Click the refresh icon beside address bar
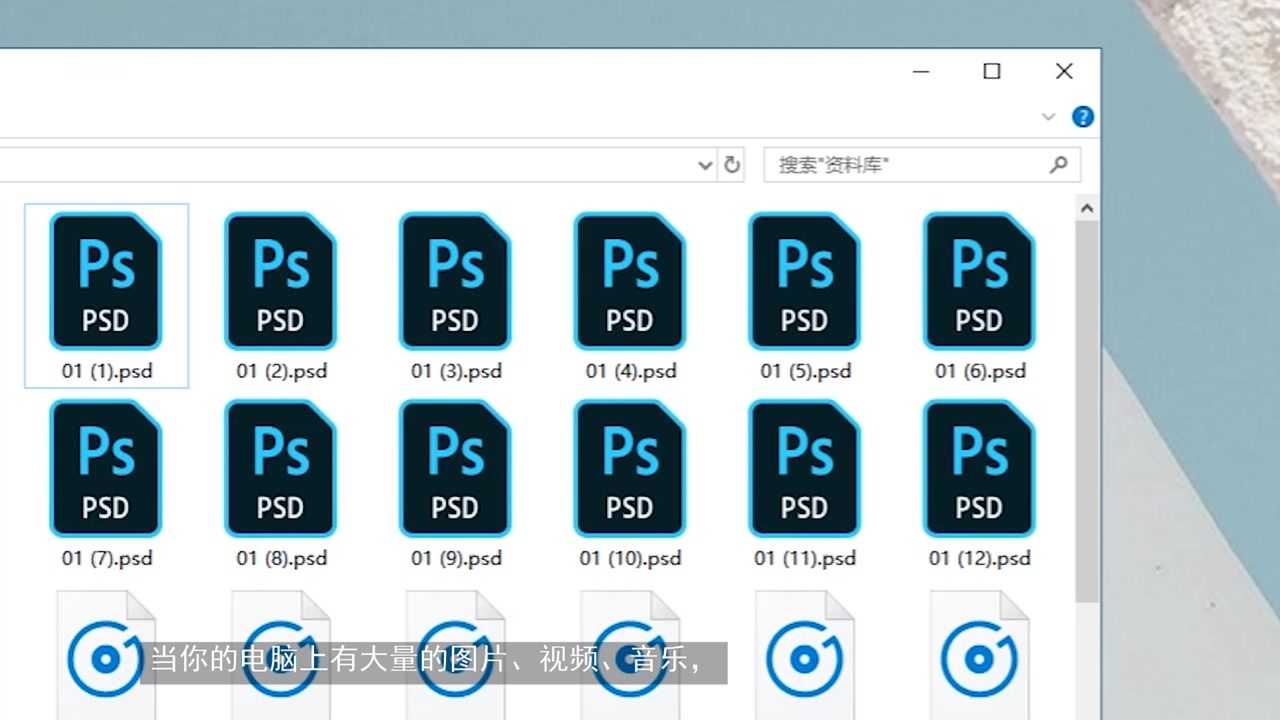1280x720 pixels. point(732,164)
